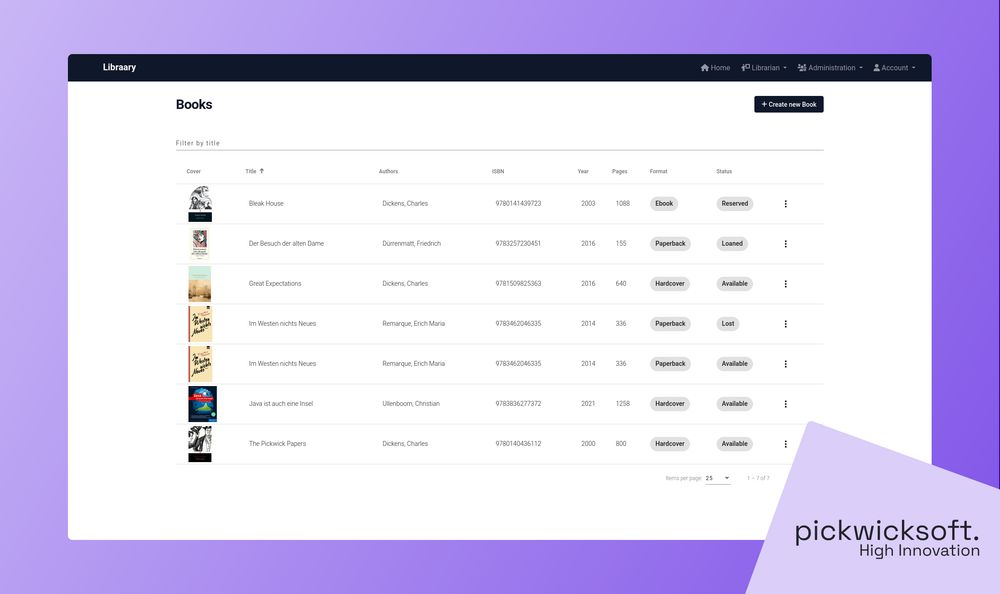Expand the Administration dropdown menu
The image size is (1000, 594).
tap(830, 68)
